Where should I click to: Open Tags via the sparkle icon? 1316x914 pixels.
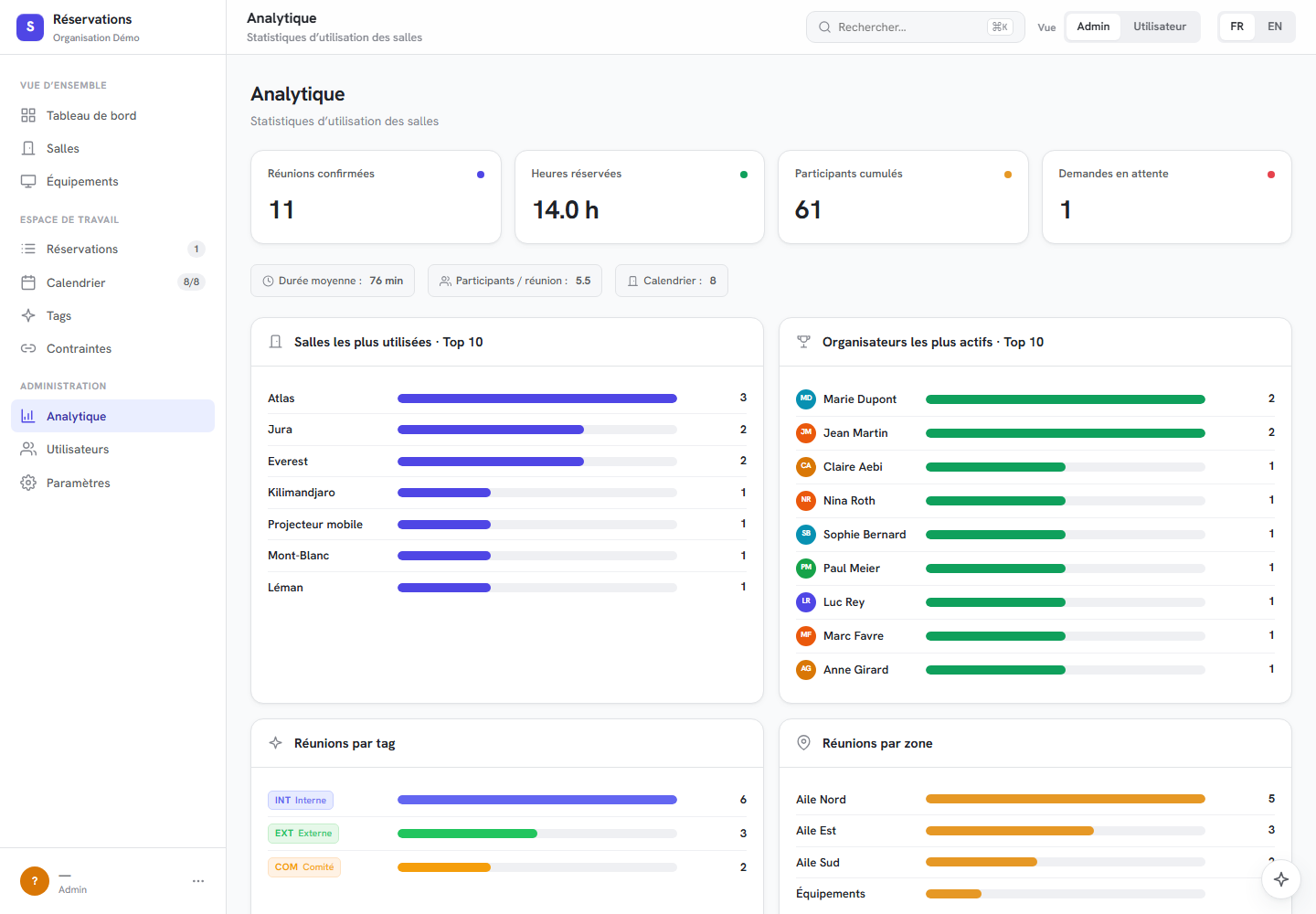[x=28, y=315]
